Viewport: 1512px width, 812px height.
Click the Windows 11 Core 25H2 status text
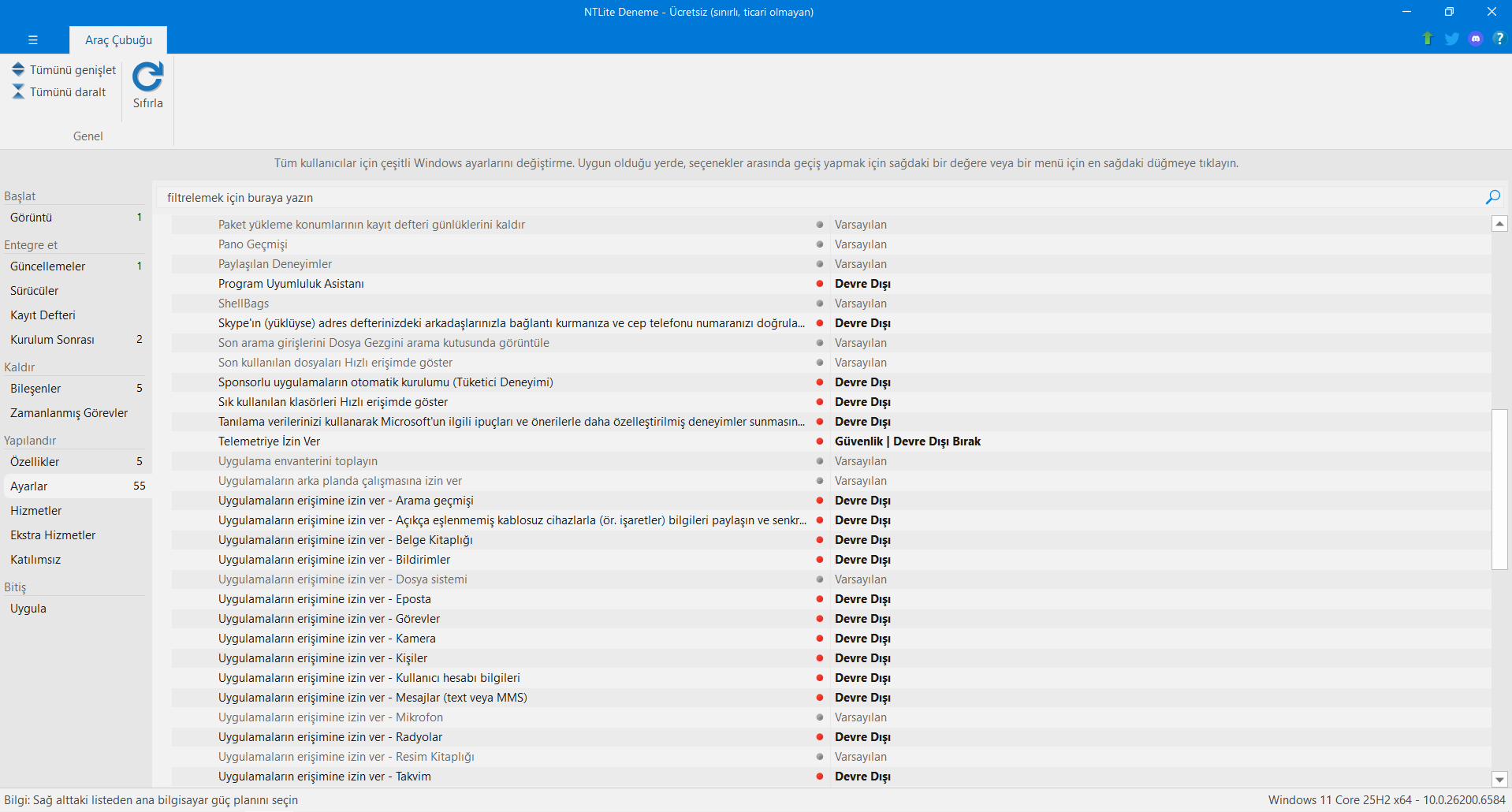(1387, 800)
